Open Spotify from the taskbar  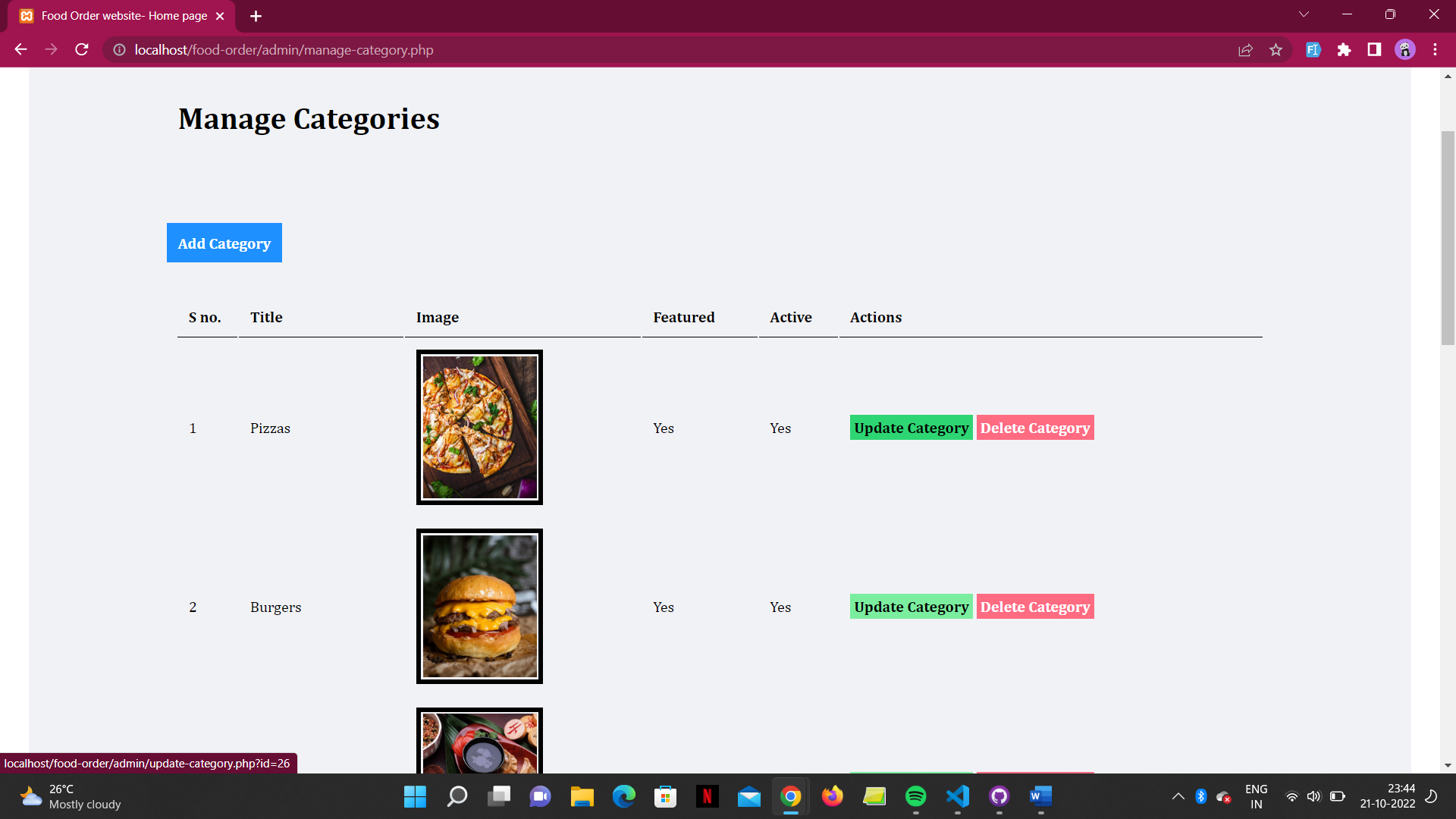coord(915,797)
